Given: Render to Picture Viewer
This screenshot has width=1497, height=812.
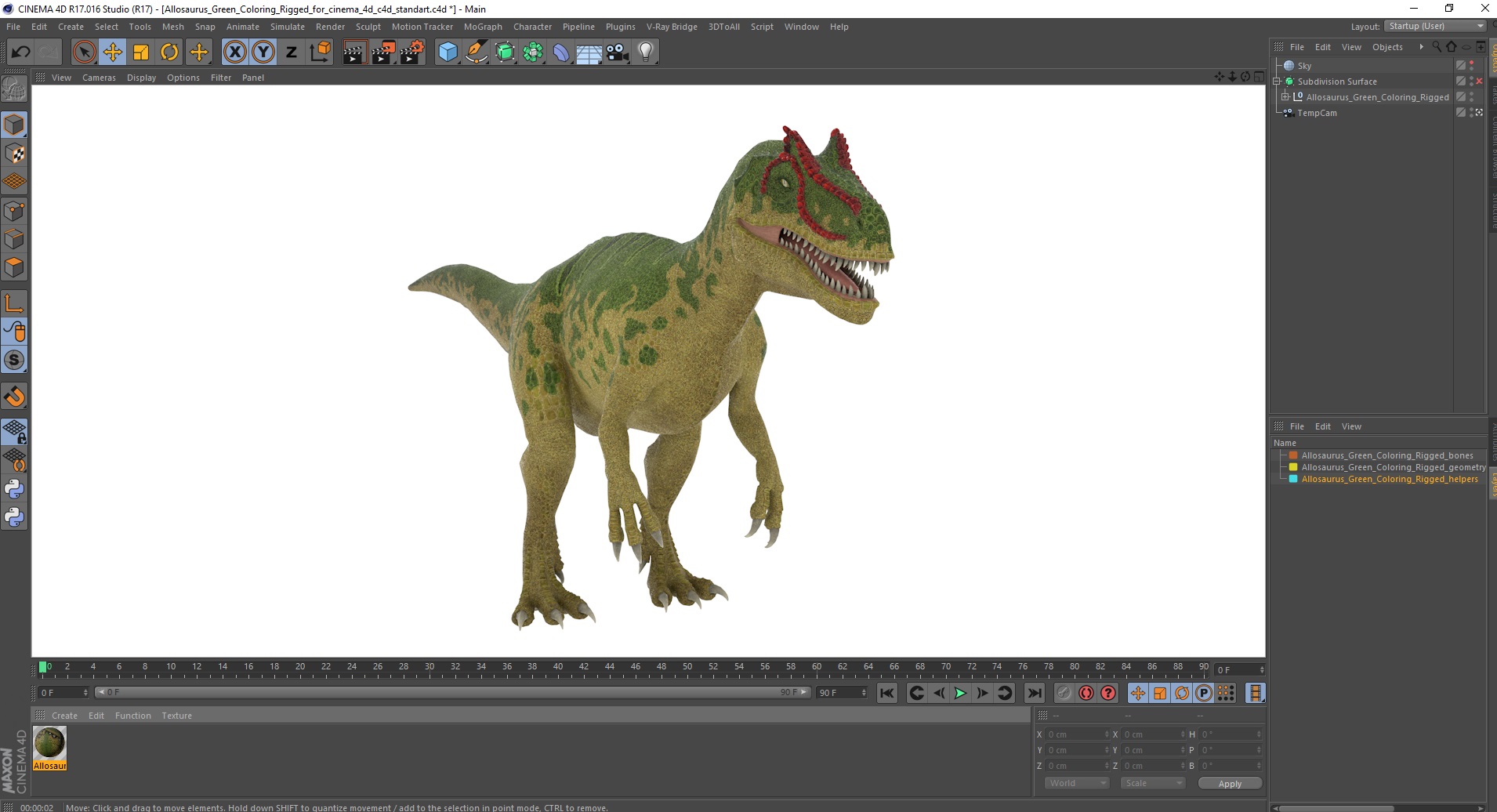Looking at the screenshot, I should tap(383, 53).
